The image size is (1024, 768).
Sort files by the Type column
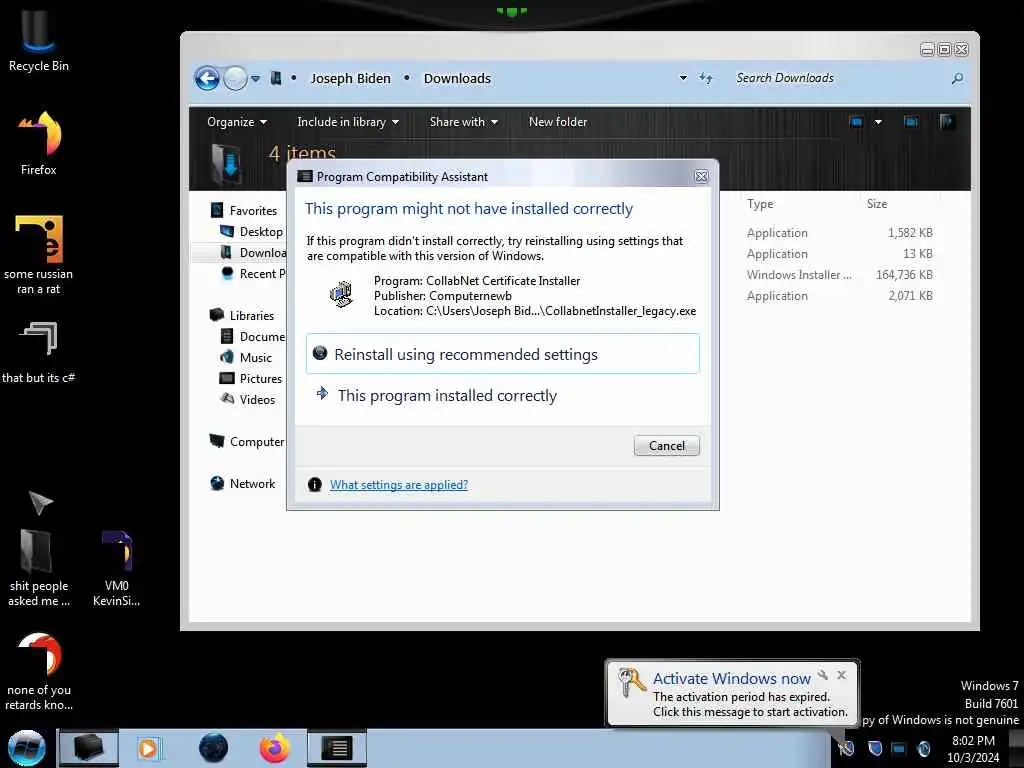(x=760, y=204)
